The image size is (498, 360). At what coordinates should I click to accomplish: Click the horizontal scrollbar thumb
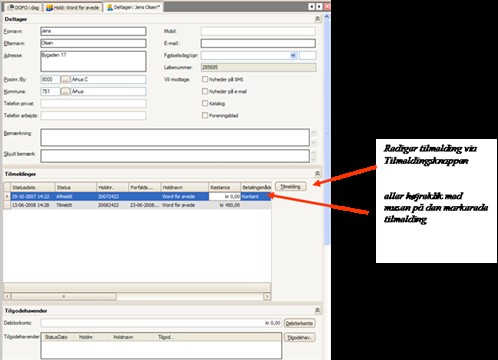(64, 296)
